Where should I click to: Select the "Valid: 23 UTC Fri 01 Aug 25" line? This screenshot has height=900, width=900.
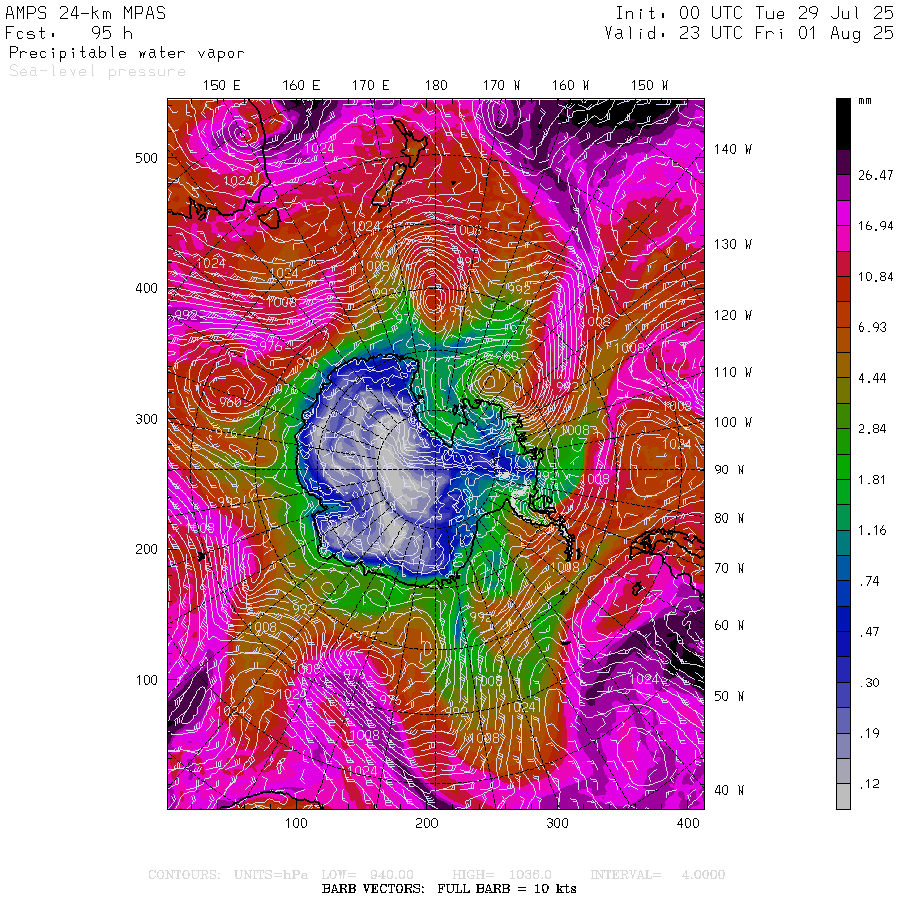click(749, 33)
